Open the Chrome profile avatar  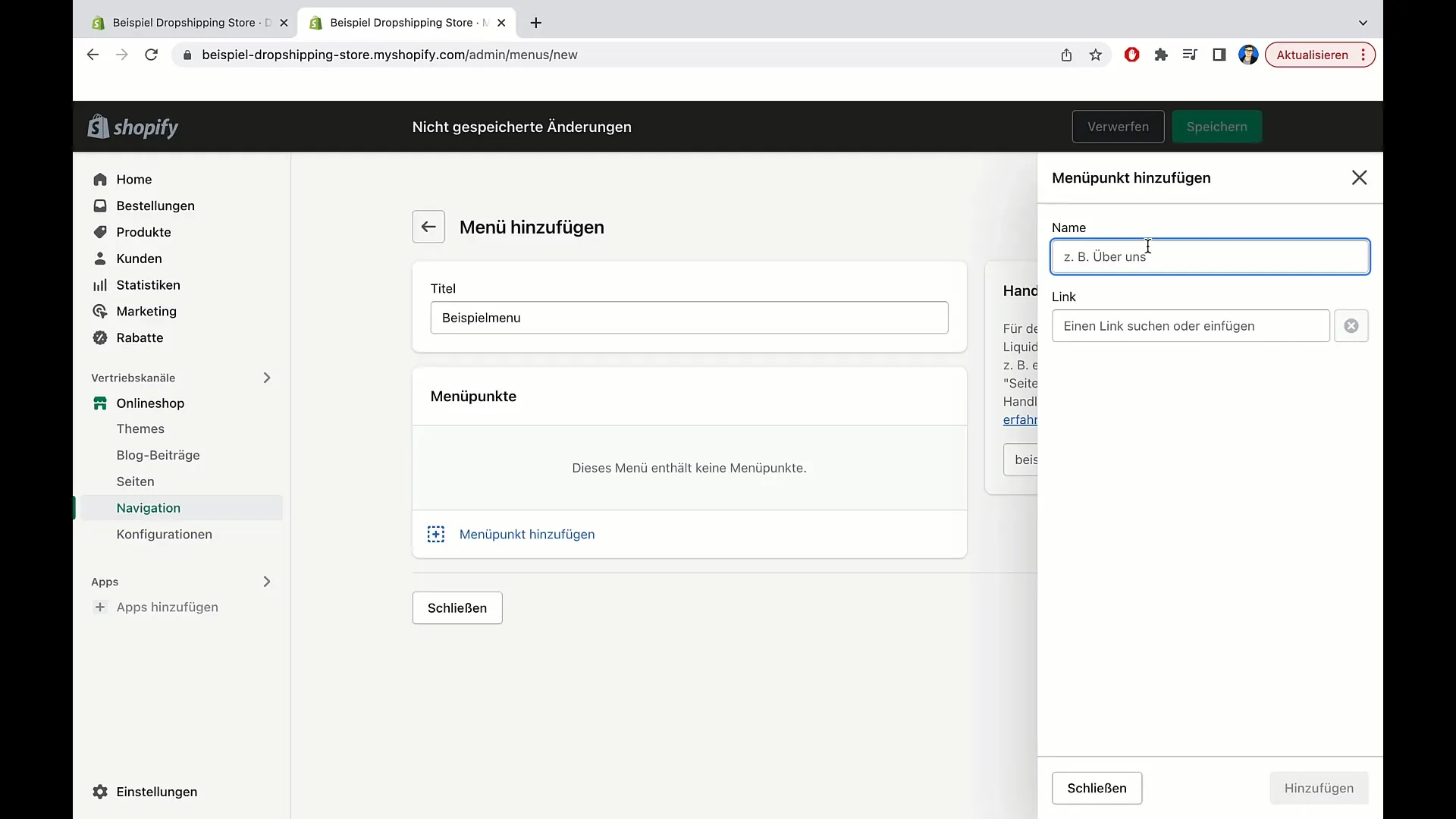[1248, 55]
